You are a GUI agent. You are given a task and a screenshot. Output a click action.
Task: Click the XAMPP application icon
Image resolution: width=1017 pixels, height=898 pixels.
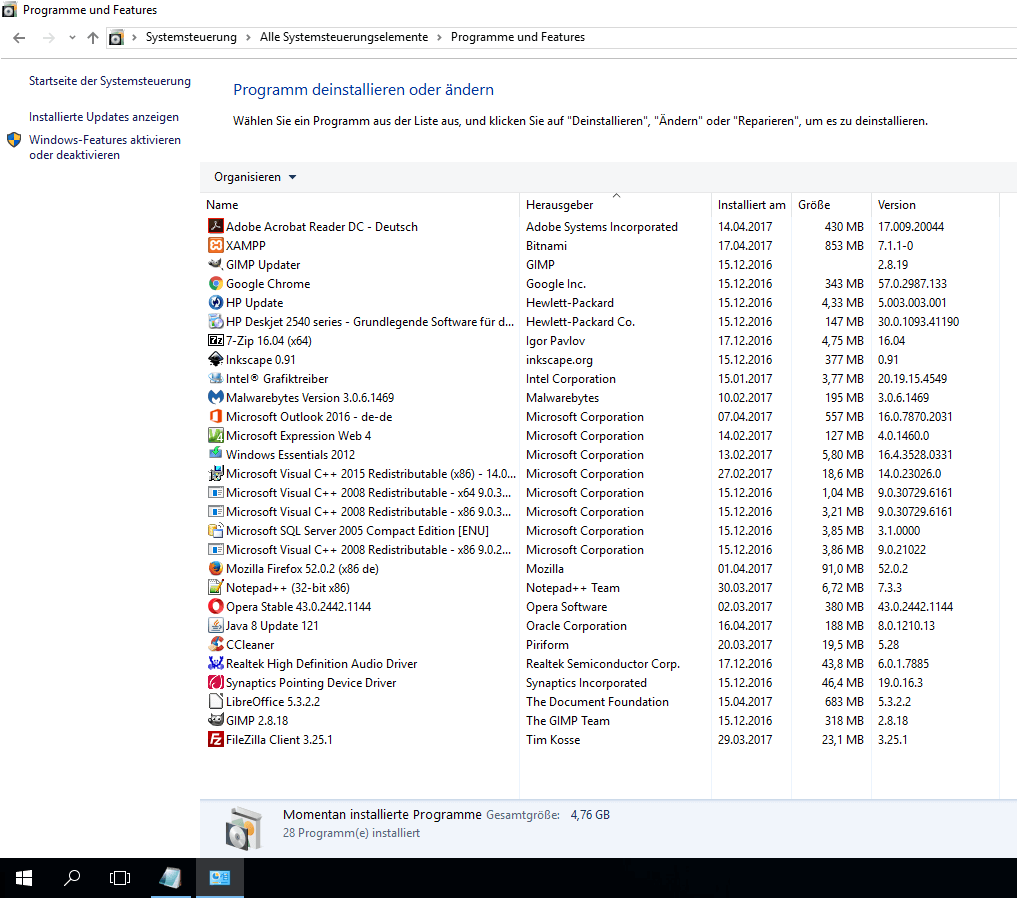215,245
